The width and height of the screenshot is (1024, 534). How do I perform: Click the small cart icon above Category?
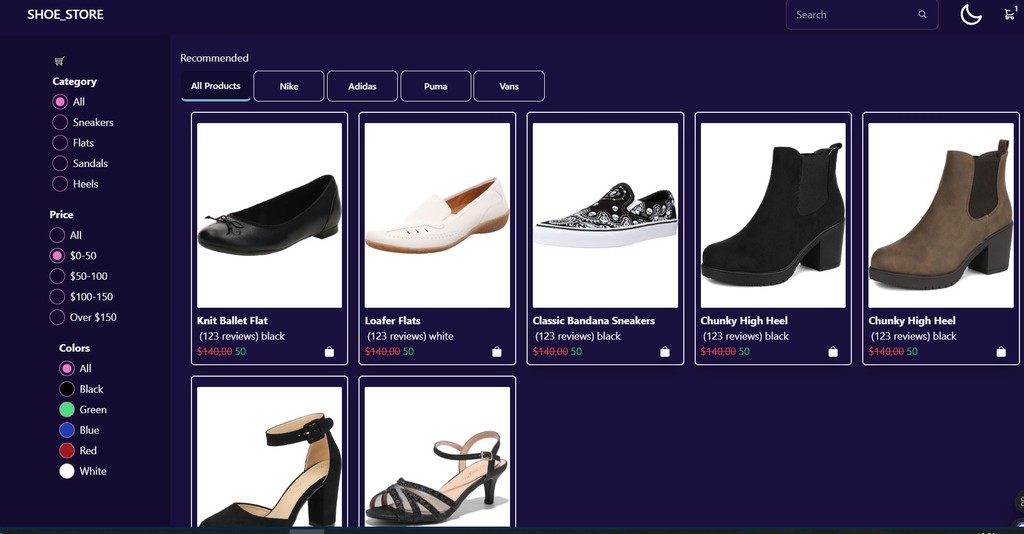click(x=59, y=61)
